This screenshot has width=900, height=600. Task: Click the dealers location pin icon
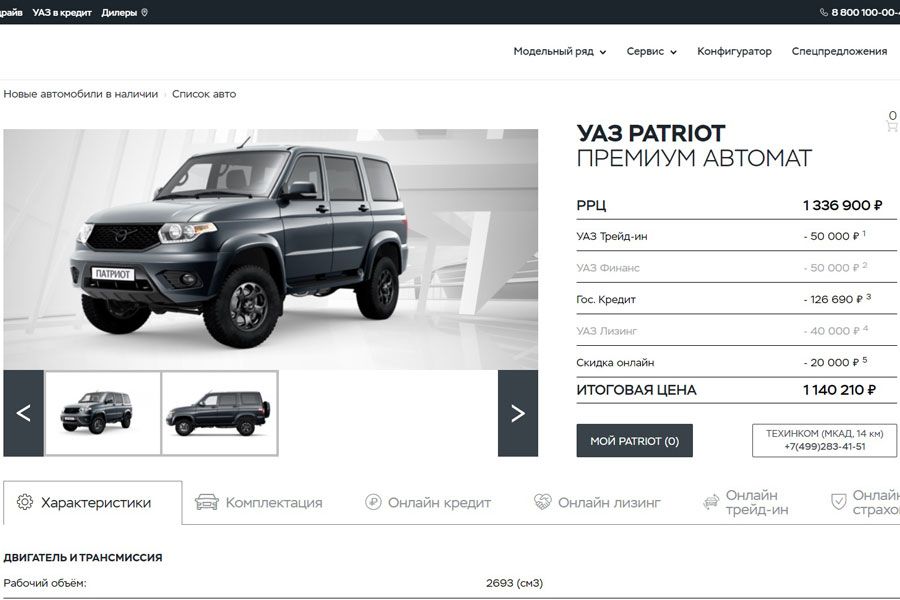[145, 12]
